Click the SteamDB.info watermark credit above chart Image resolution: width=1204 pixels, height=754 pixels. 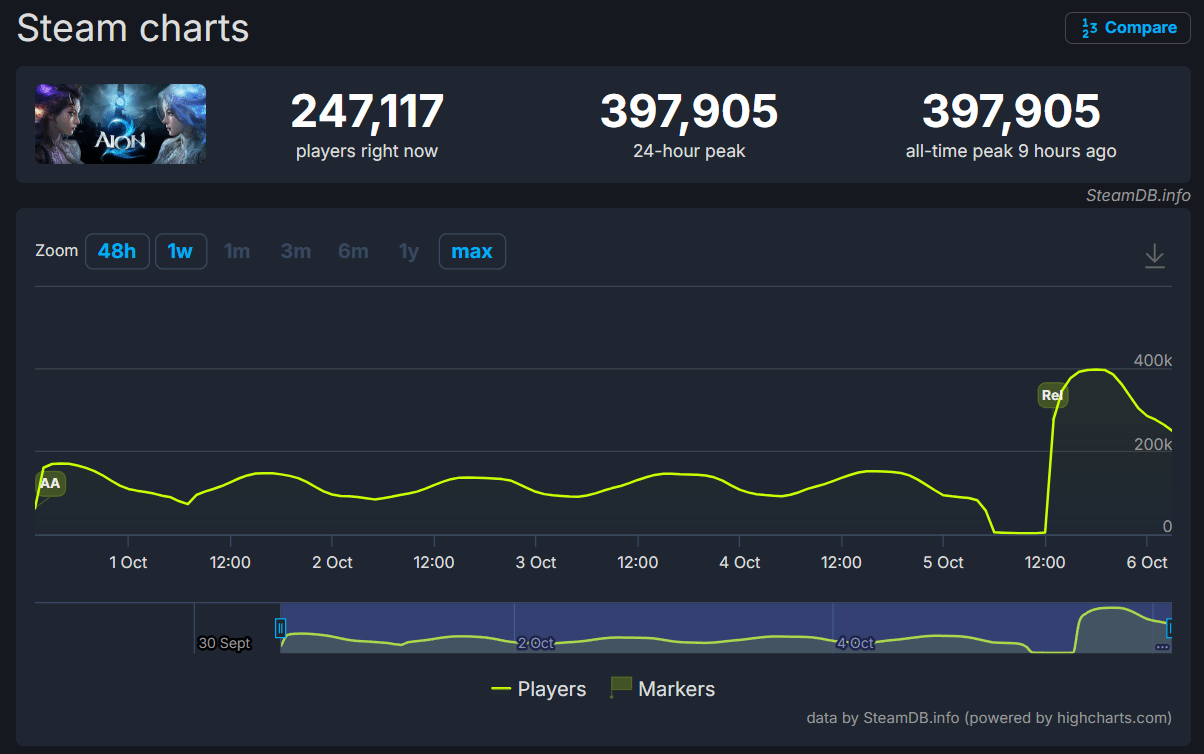point(1138,195)
